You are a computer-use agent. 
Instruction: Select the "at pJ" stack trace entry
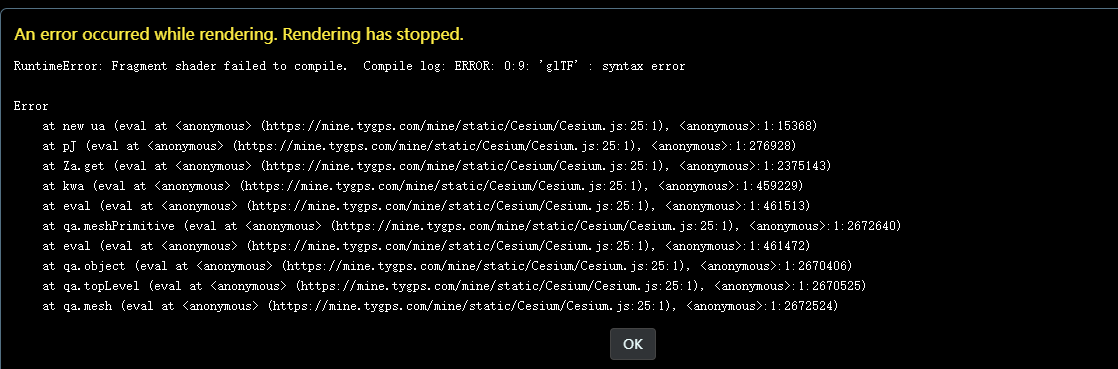click(x=419, y=146)
